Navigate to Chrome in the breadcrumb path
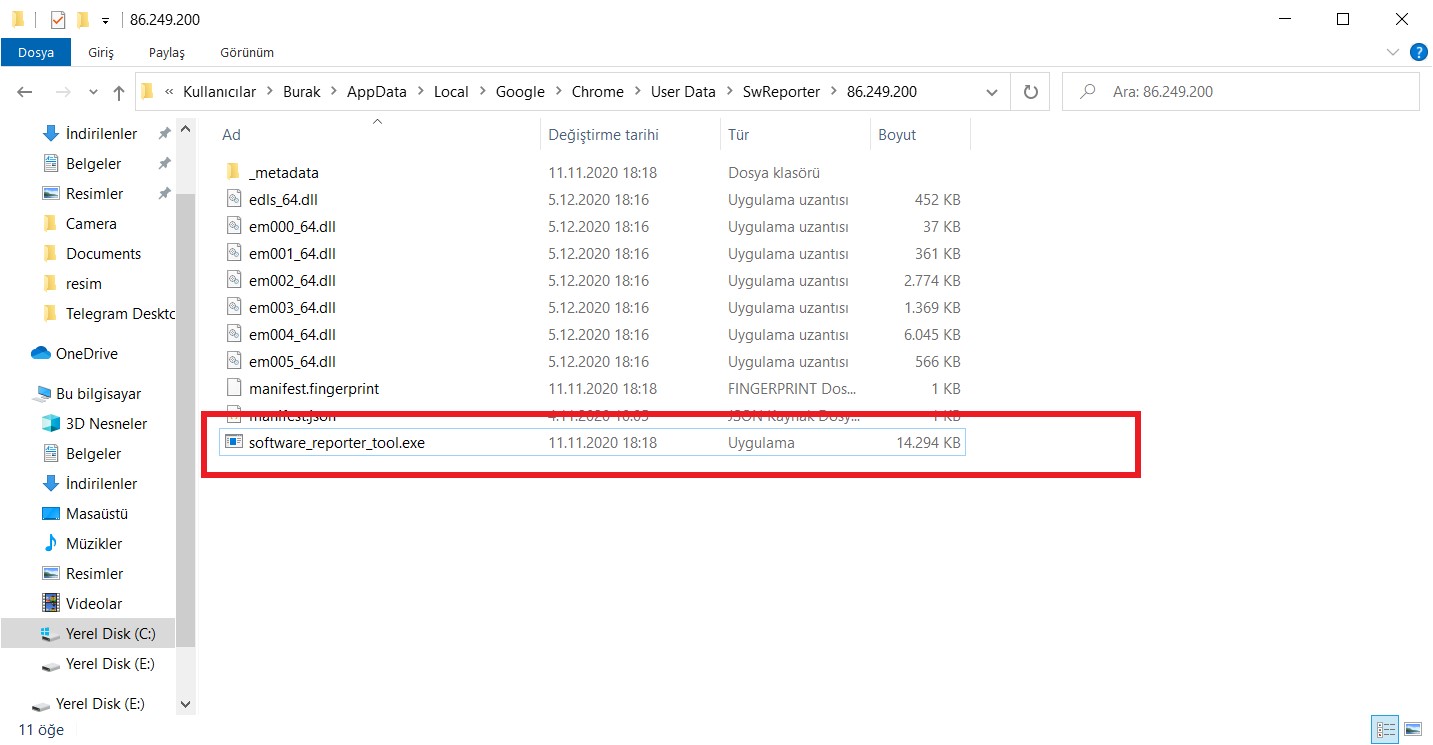 click(x=598, y=91)
